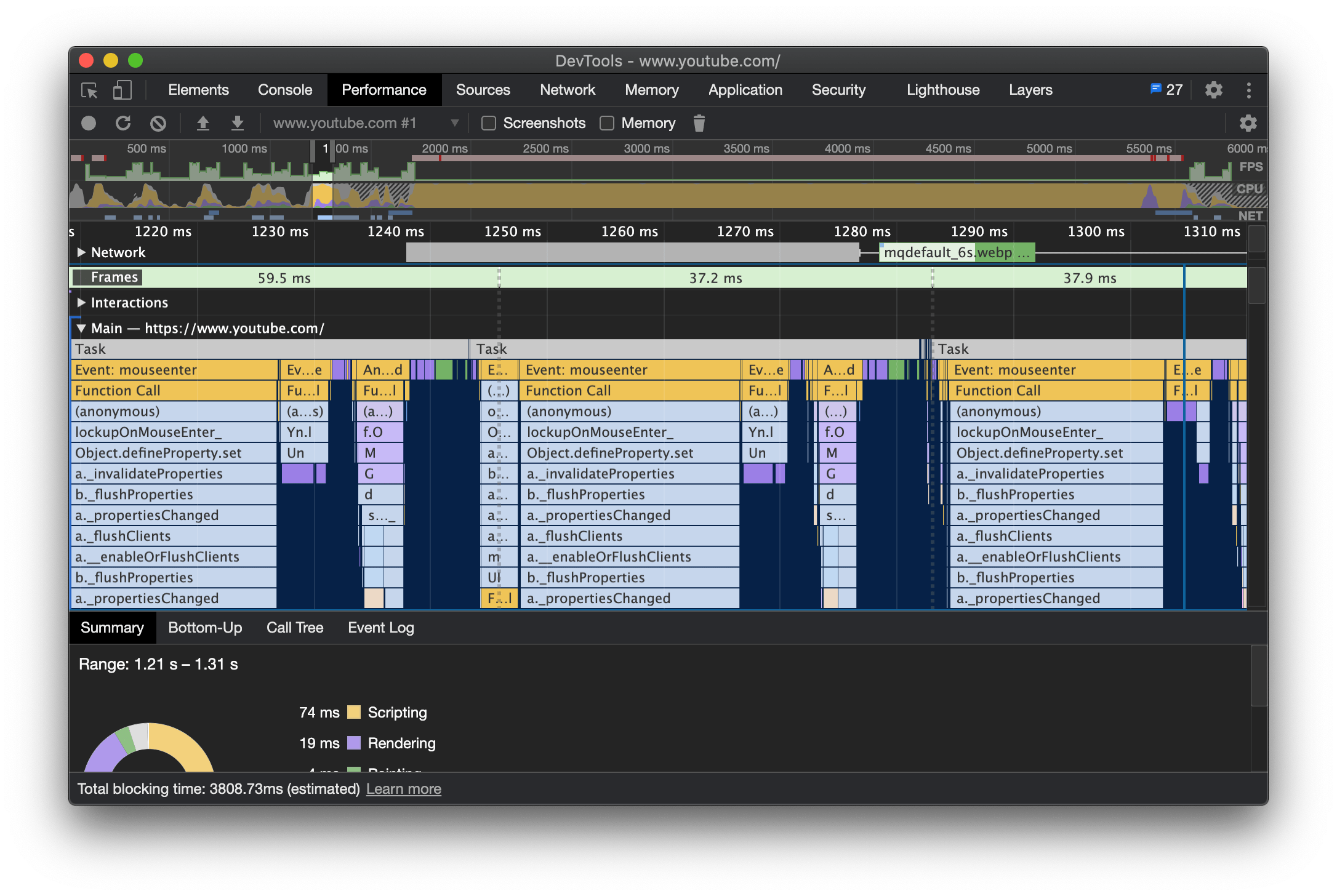The image size is (1337, 896).
Task: Switch to the Lighthouse tab
Action: (942, 90)
